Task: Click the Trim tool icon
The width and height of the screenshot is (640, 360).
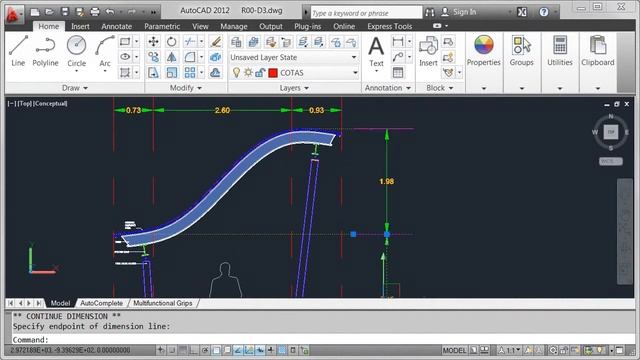Action: coord(190,42)
